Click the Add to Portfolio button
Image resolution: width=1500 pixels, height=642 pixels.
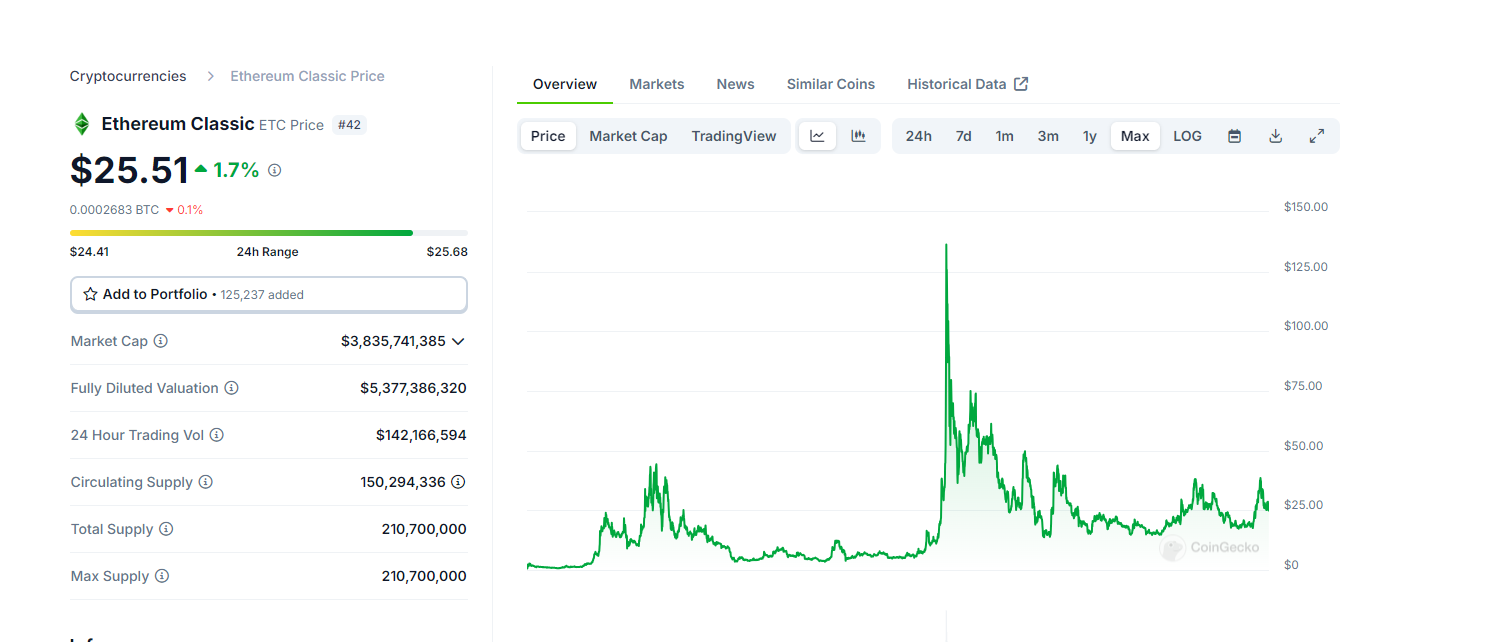click(x=269, y=294)
